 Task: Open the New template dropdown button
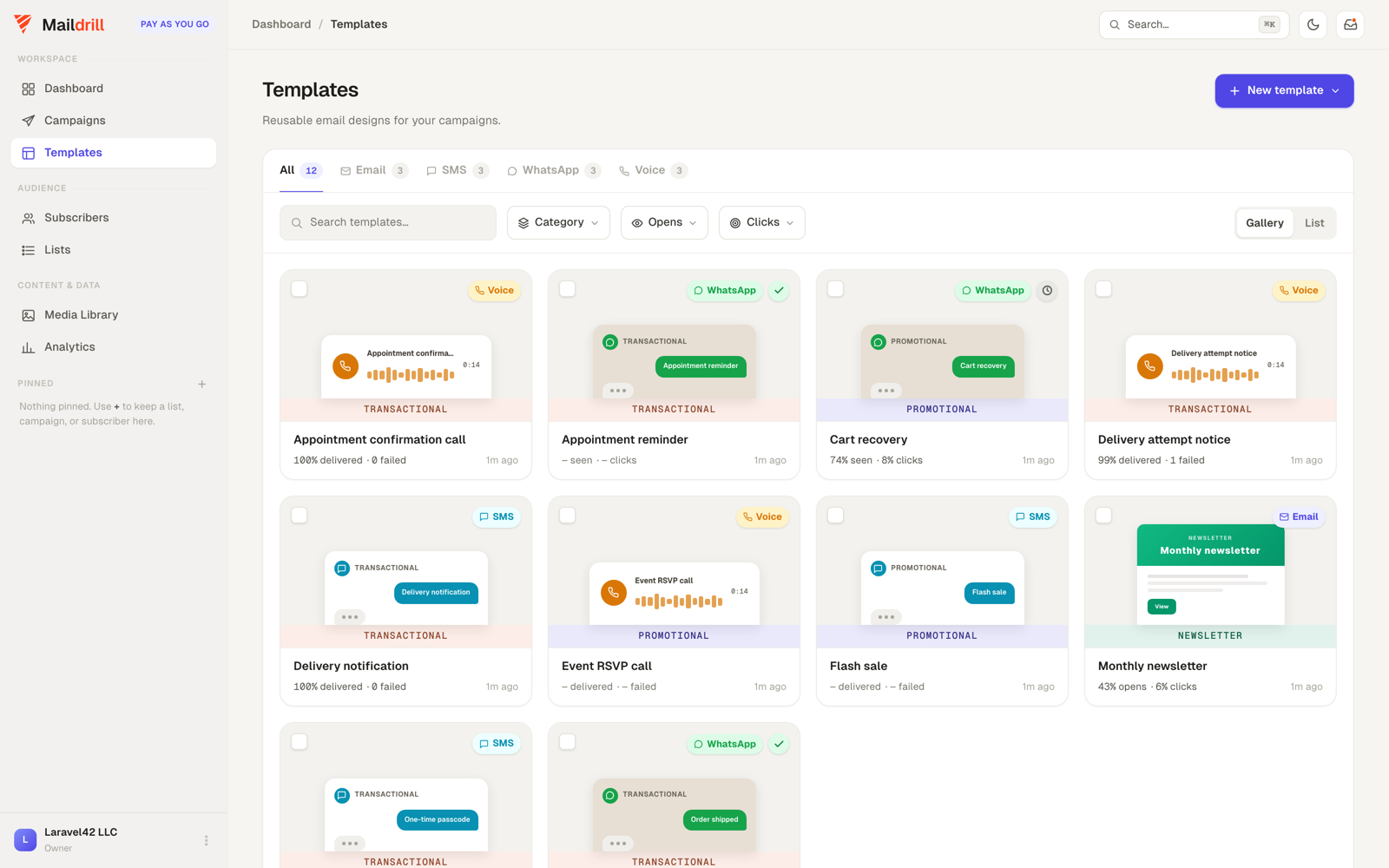pos(1284,91)
